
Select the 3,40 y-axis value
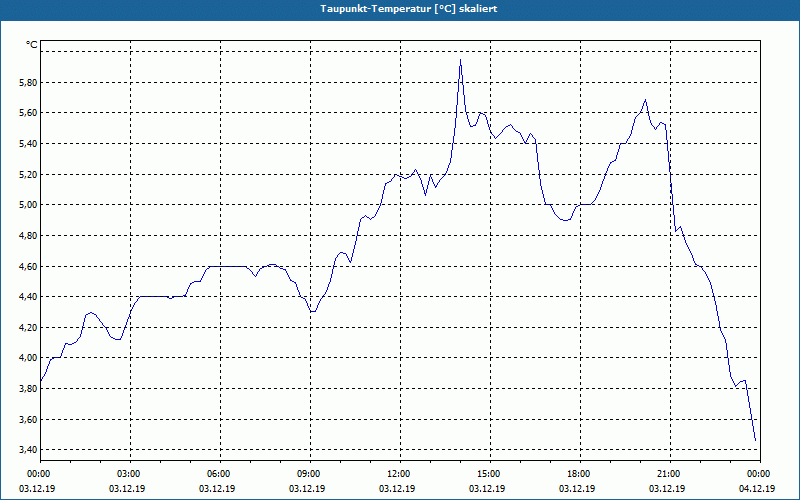28,449
